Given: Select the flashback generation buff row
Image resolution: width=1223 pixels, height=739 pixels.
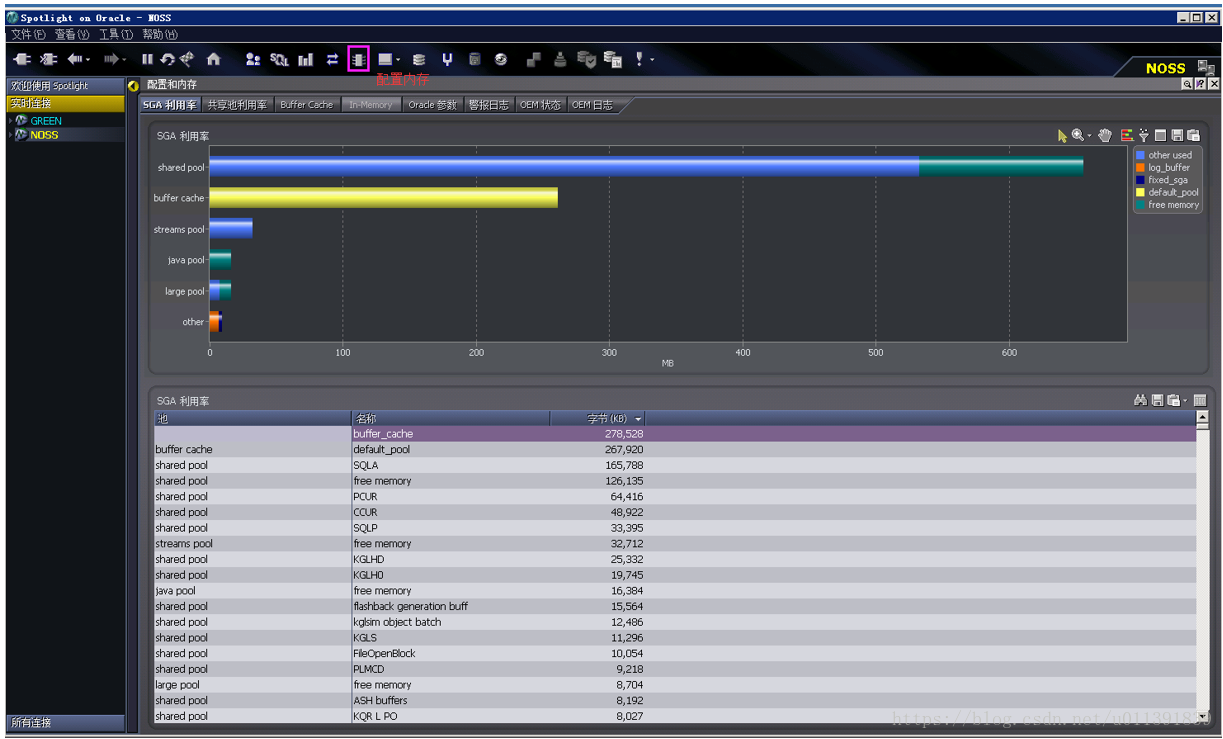Looking at the screenshot, I should [675, 606].
